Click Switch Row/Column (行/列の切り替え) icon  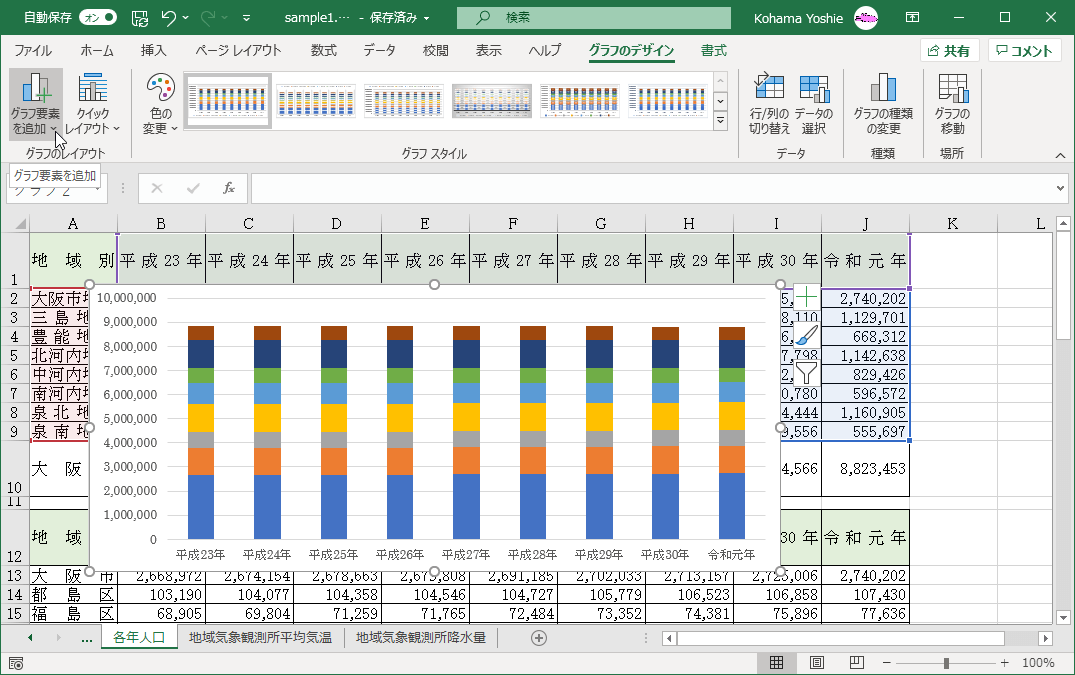(x=769, y=89)
